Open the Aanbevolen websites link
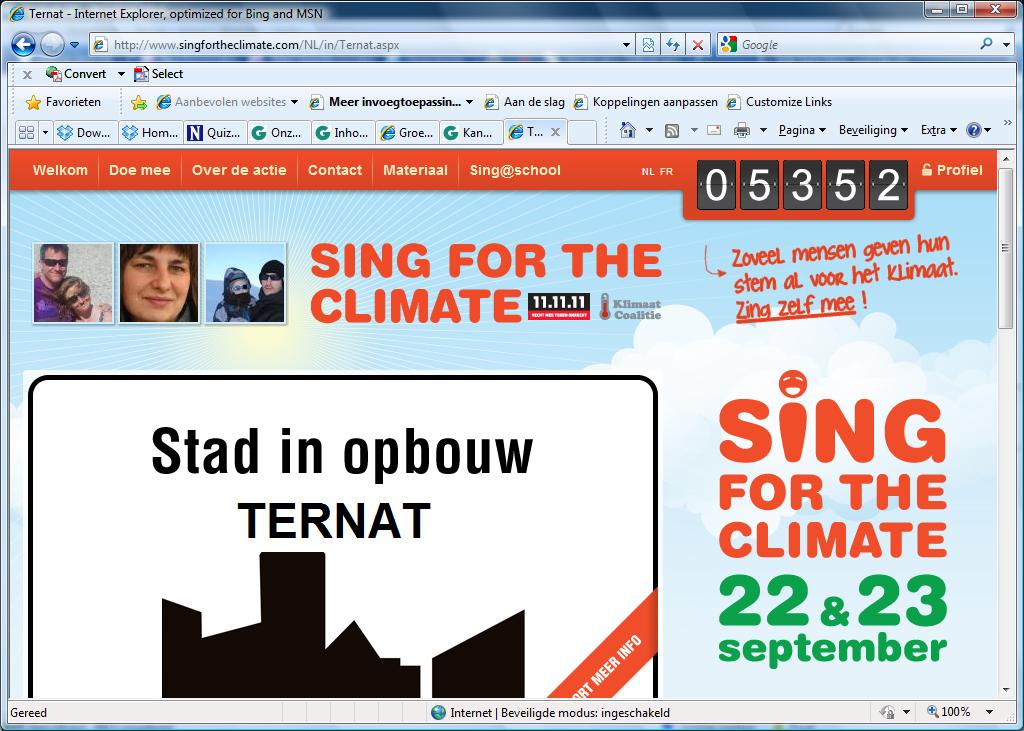The image size is (1024, 731). (227, 102)
